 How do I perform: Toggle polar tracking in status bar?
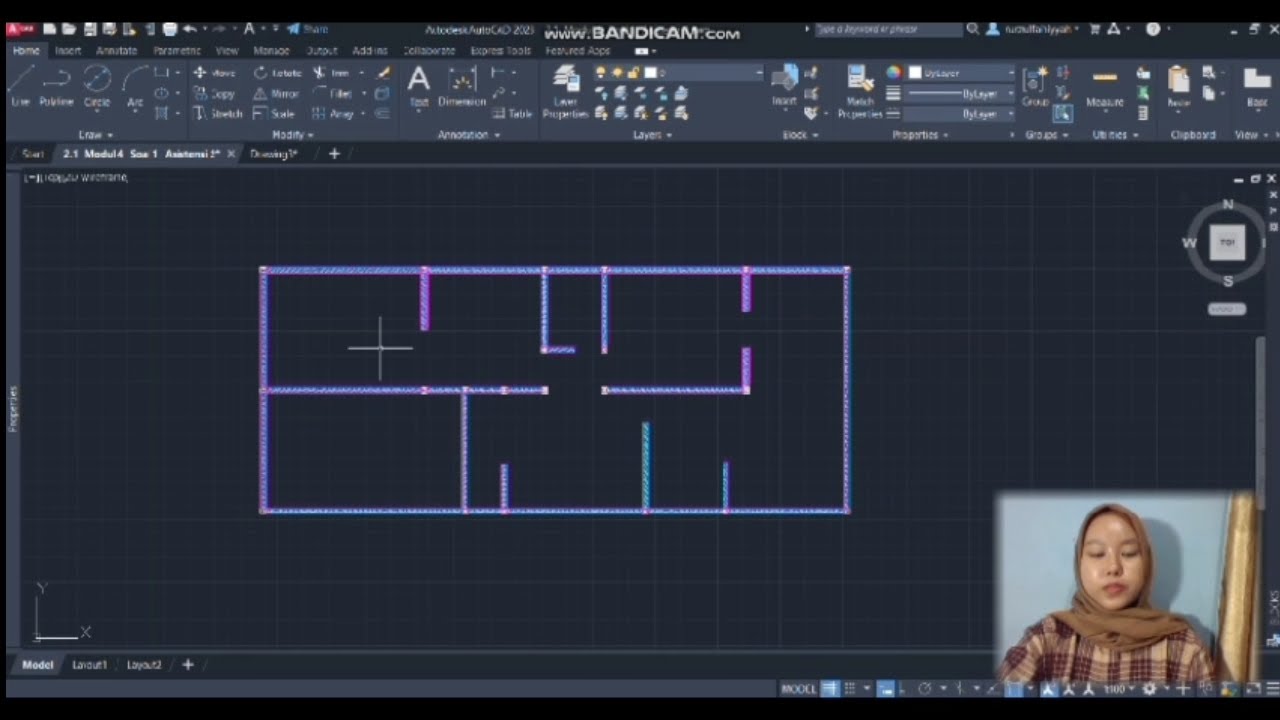point(925,689)
